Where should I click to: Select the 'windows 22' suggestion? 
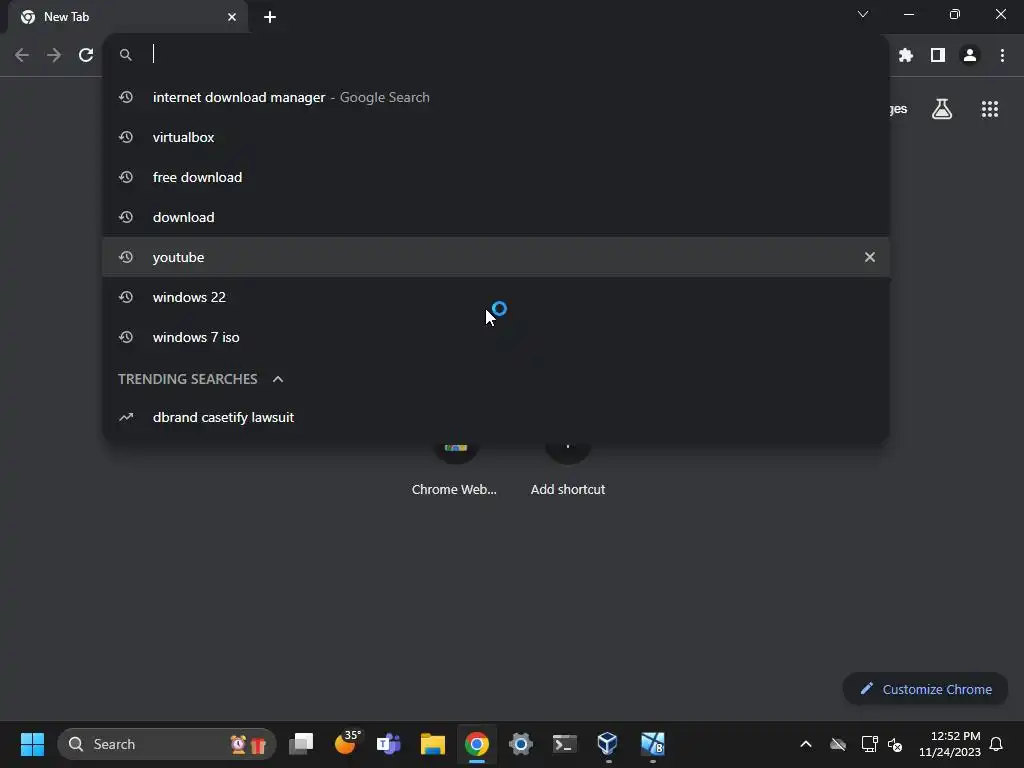(x=496, y=297)
